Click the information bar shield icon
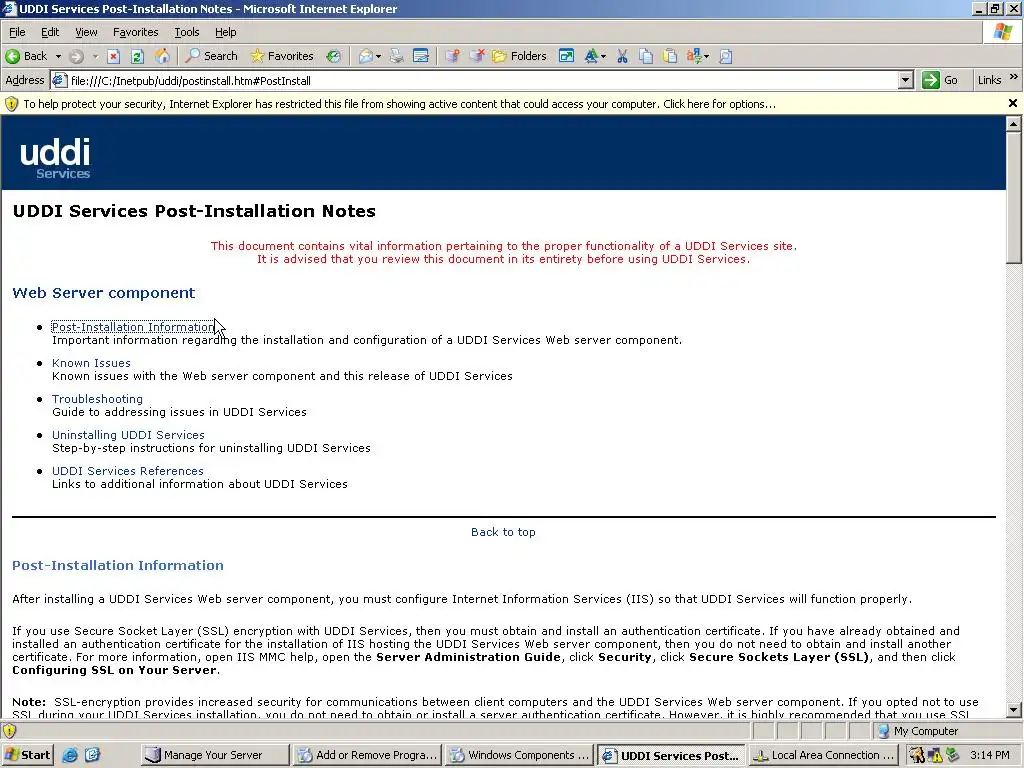1024x768 pixels. tap(11, 104)
